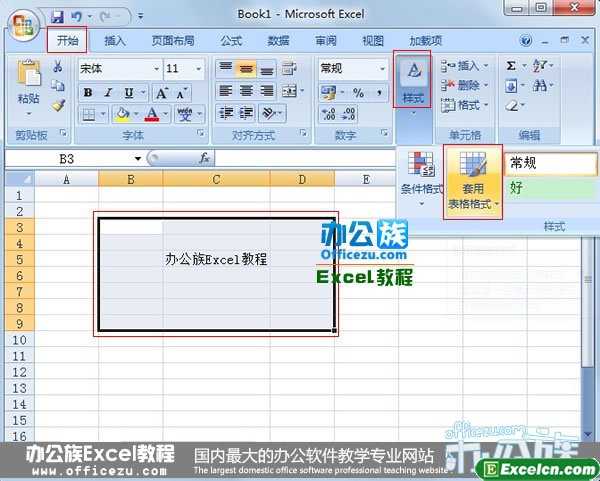The height and width of the screenshot is (481, 600).
Task: Open Excel help question mark
Action: point(526,40)
